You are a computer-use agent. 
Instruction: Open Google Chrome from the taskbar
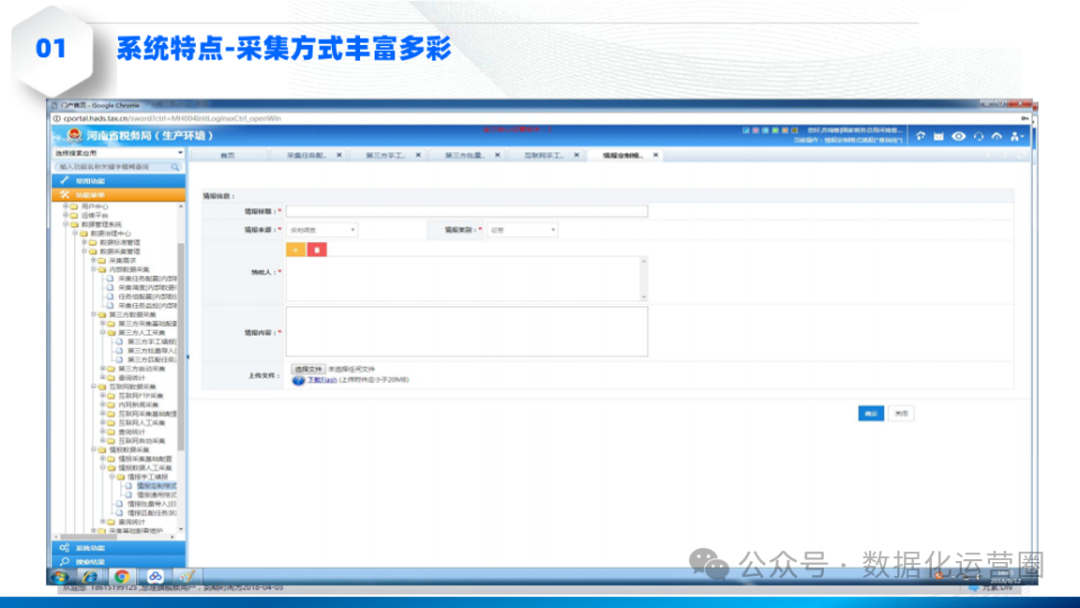point(122,576)
